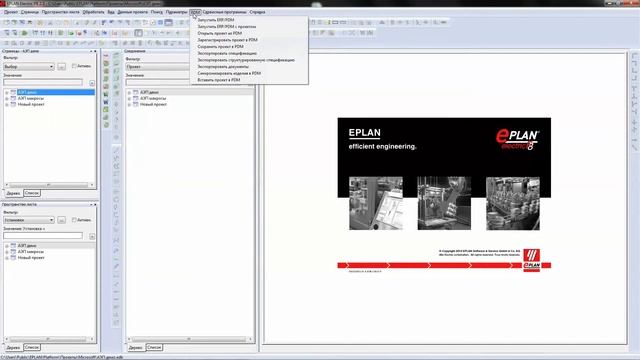Image resolution: width=640 pixels, height=360 pixels.
Task: Click Значение input field in Соединения panel
Action: coord(158,82)
